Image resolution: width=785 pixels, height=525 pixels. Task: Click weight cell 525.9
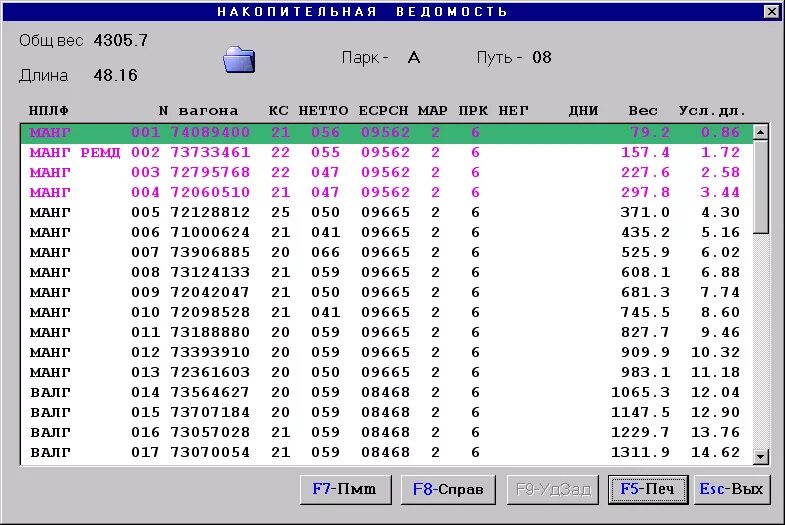click(x=645, y=253)
